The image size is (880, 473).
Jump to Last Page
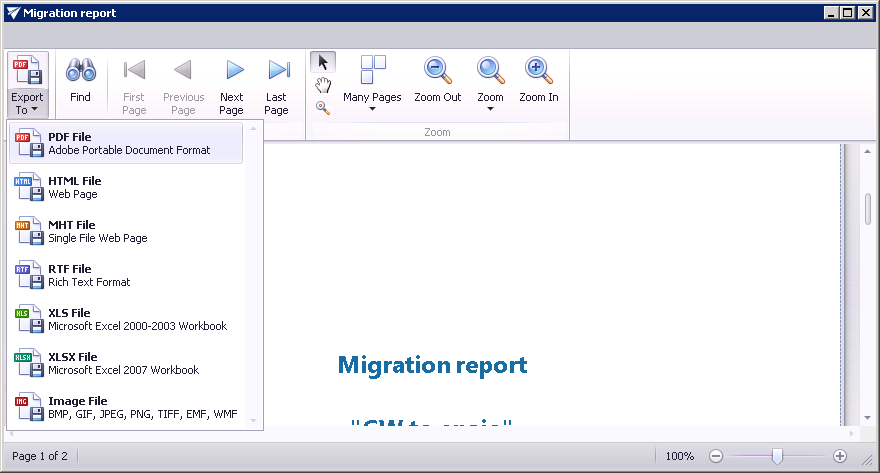pyautogui.click(x=277, y=82)
